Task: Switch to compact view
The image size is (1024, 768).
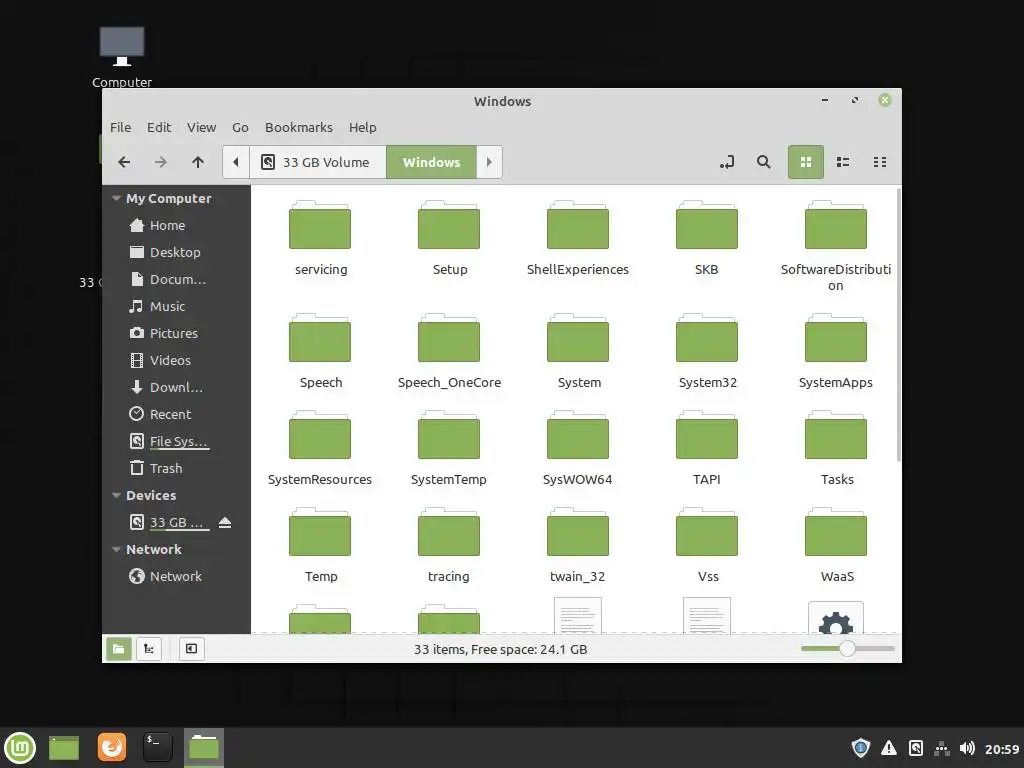Action: click(880, 162)
